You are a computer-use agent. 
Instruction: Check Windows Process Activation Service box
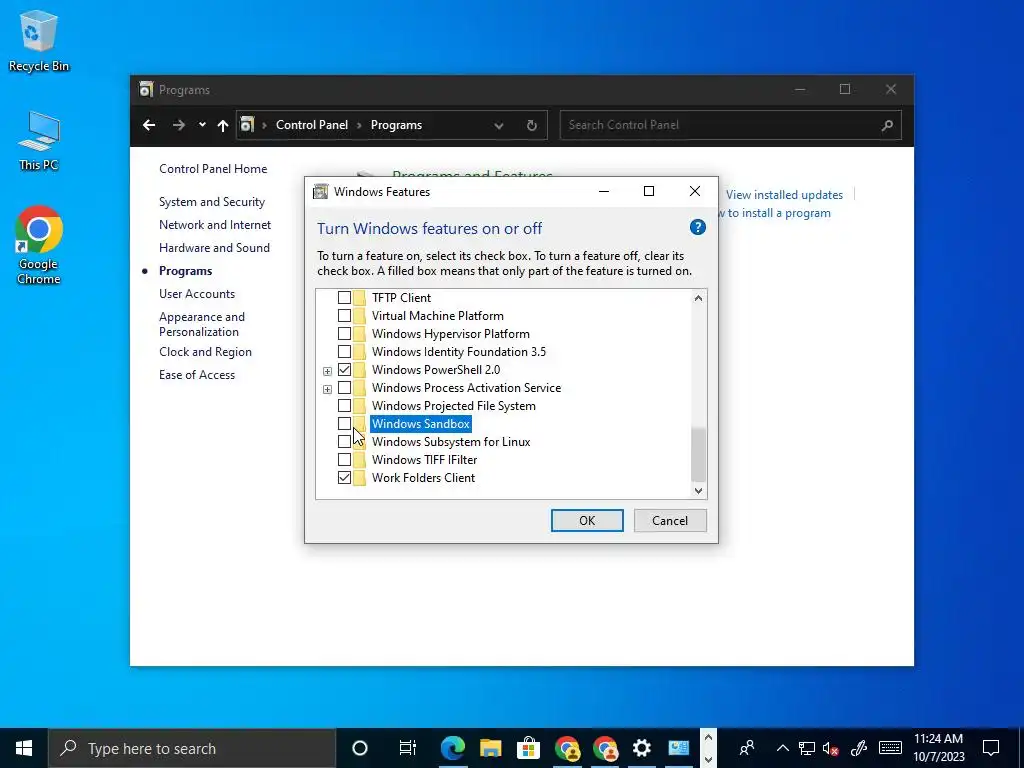[344, 387]
